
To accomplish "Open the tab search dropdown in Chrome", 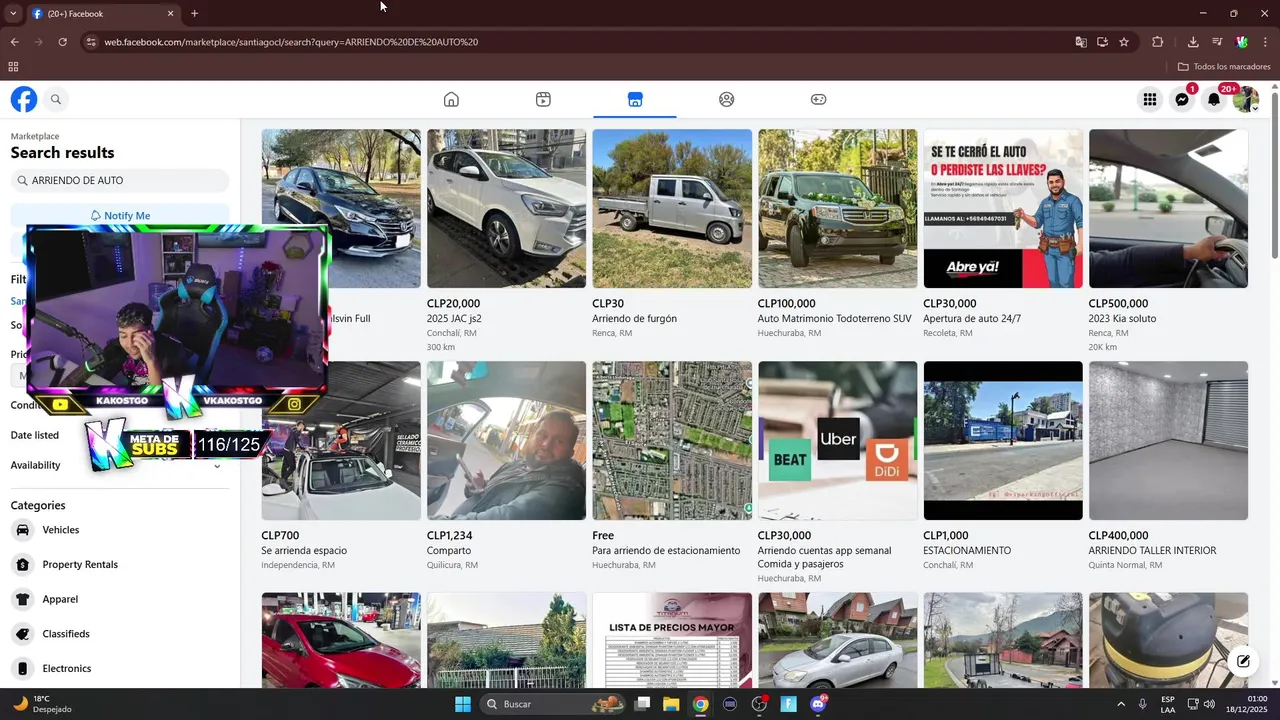I will pos(13,14).
